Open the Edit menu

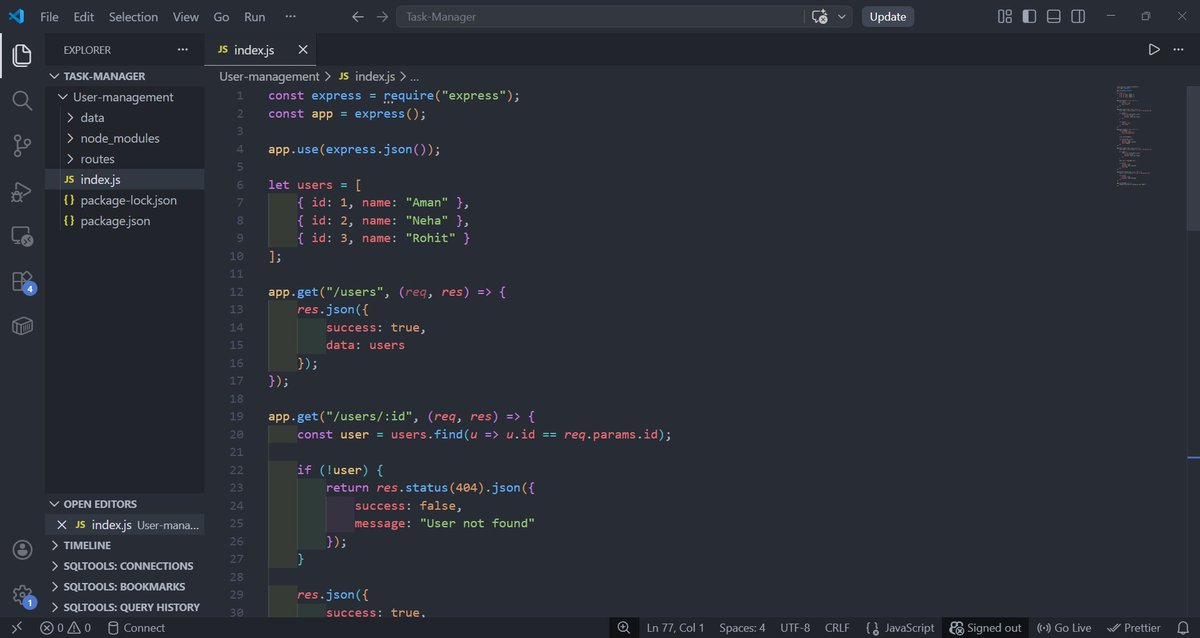pyautogui.click(x=83, y=16)
